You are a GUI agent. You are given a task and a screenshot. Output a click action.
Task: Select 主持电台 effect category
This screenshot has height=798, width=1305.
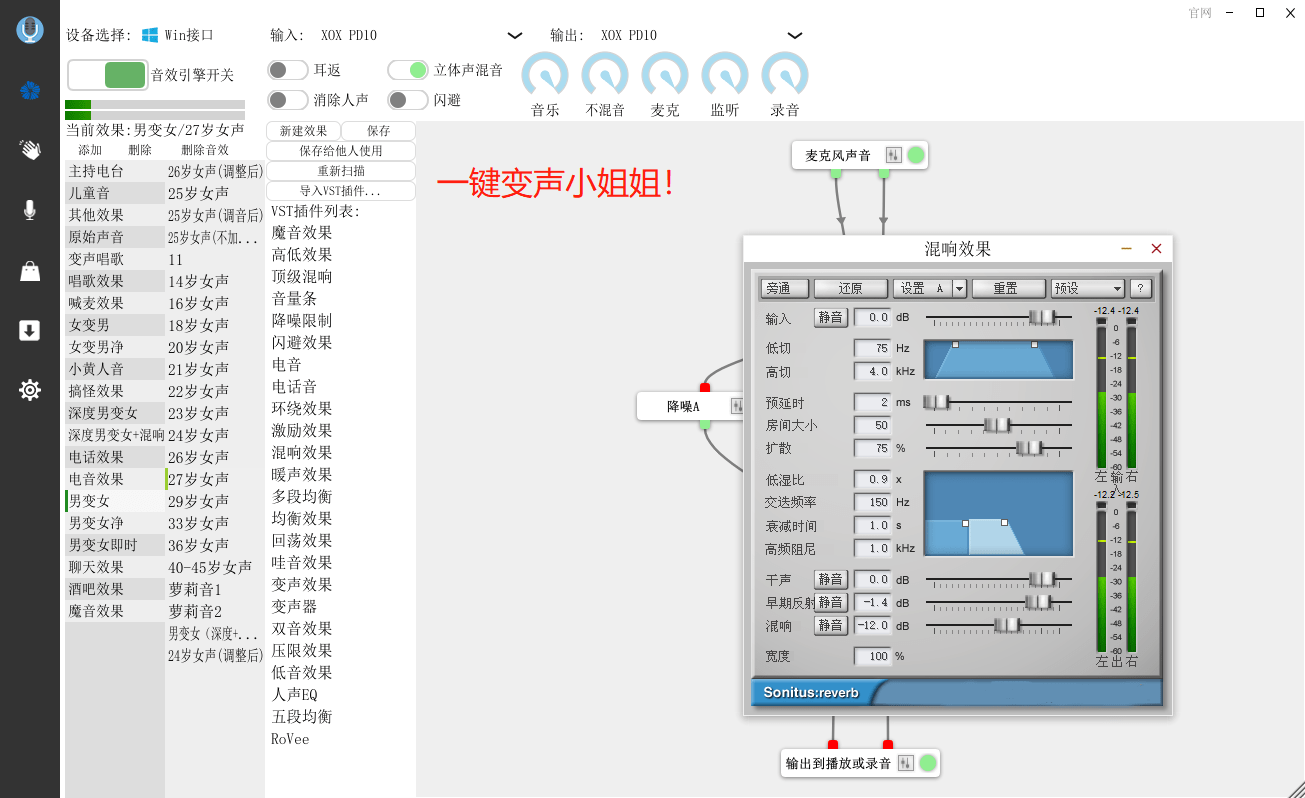pos(115,171)
